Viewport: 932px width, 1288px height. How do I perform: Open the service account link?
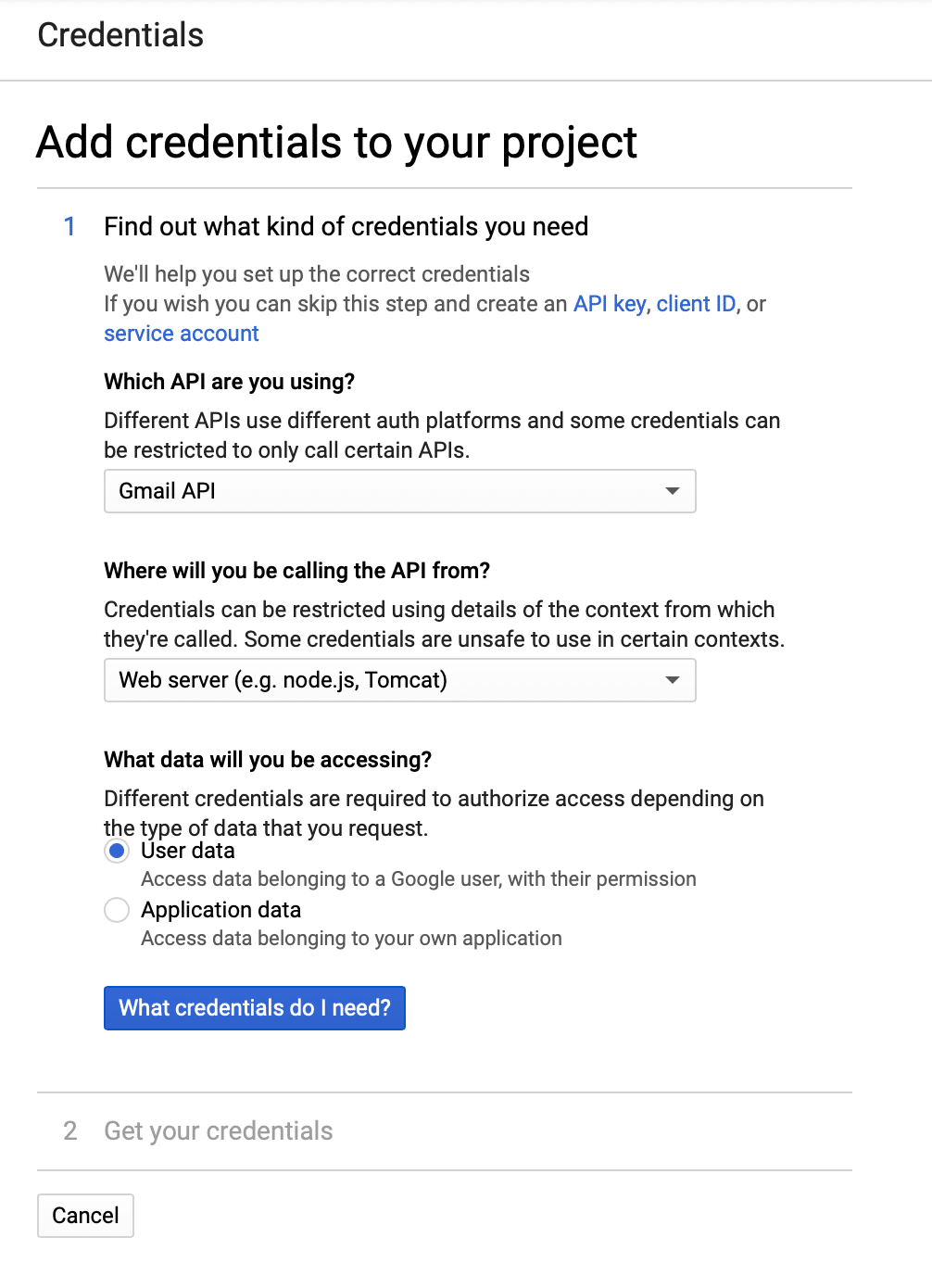coord(182,334)
